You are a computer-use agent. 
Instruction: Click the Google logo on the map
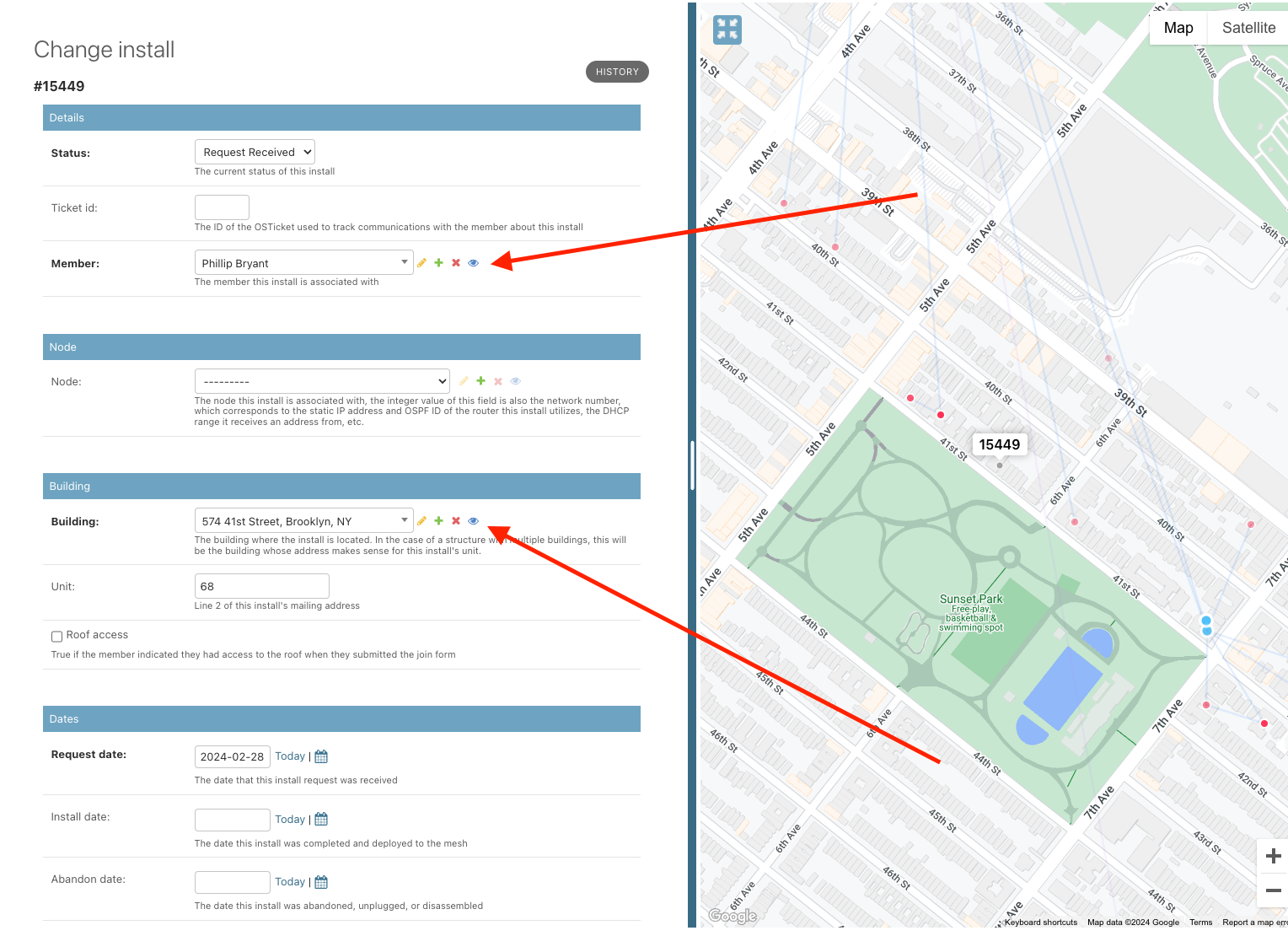tap(733, 916)
